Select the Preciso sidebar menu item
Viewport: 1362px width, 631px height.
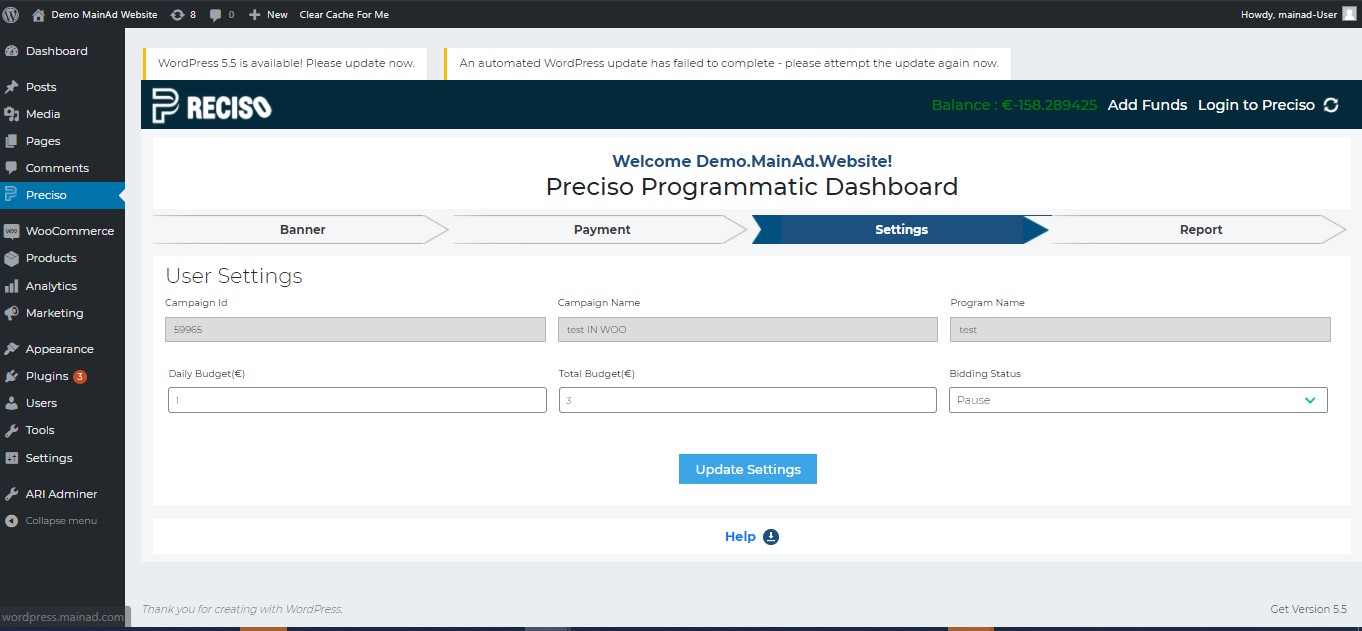coord(62,195)
